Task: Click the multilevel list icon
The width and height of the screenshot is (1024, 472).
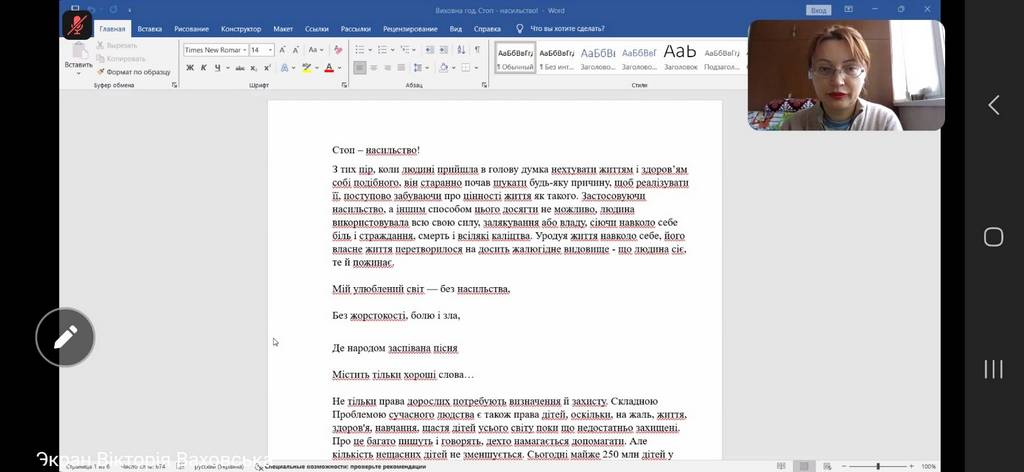Action: 404,50
